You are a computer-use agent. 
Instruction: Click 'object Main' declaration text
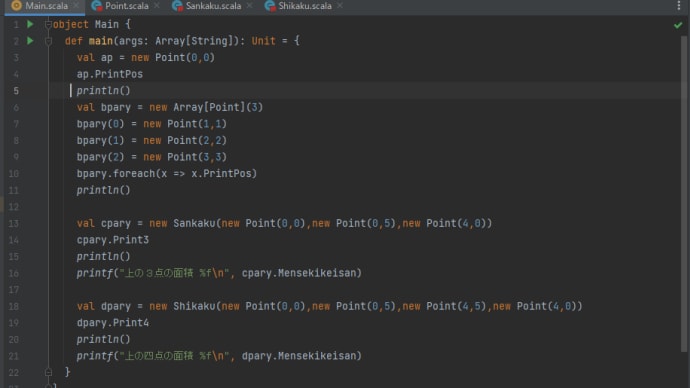point(86,24)
